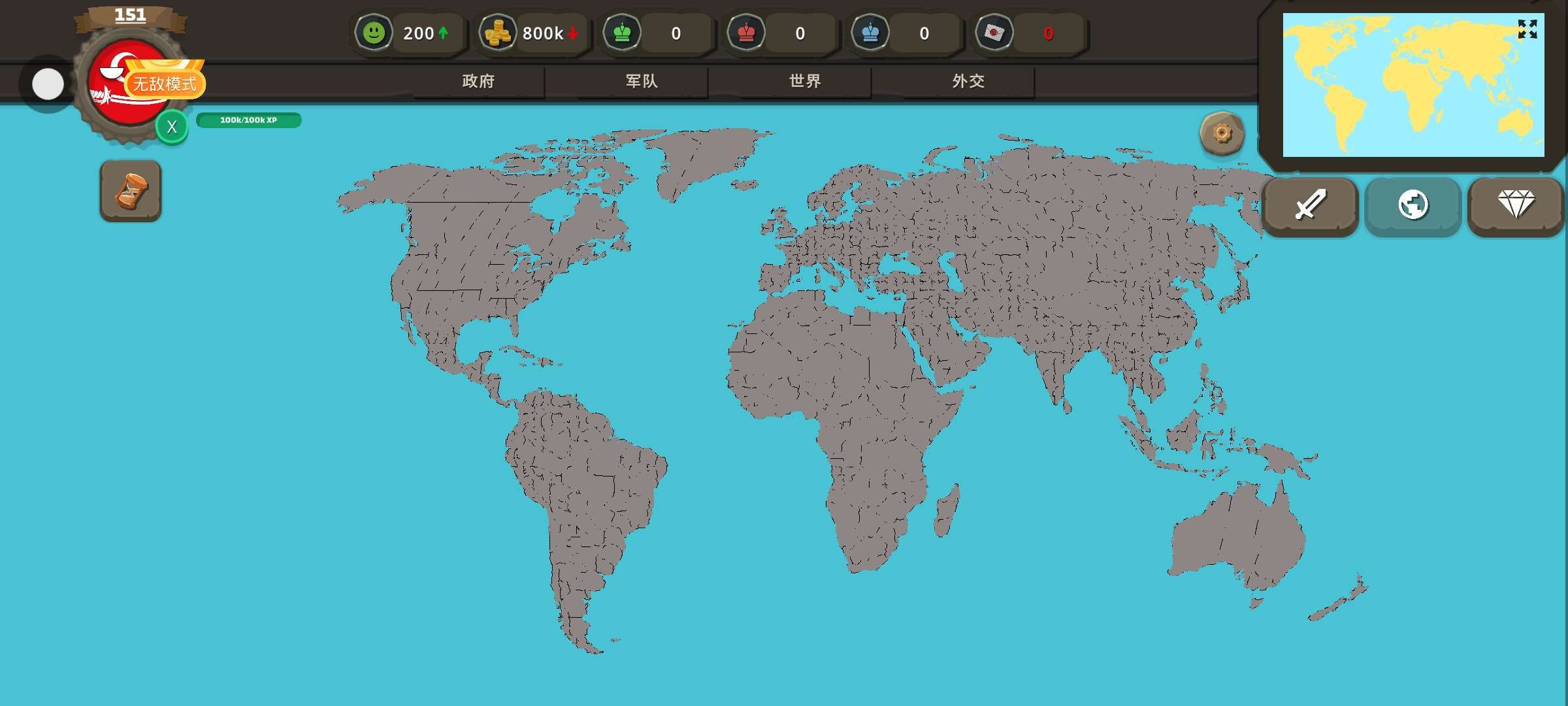
Task: Click the flag card counter icon
Action: (994, 33)
